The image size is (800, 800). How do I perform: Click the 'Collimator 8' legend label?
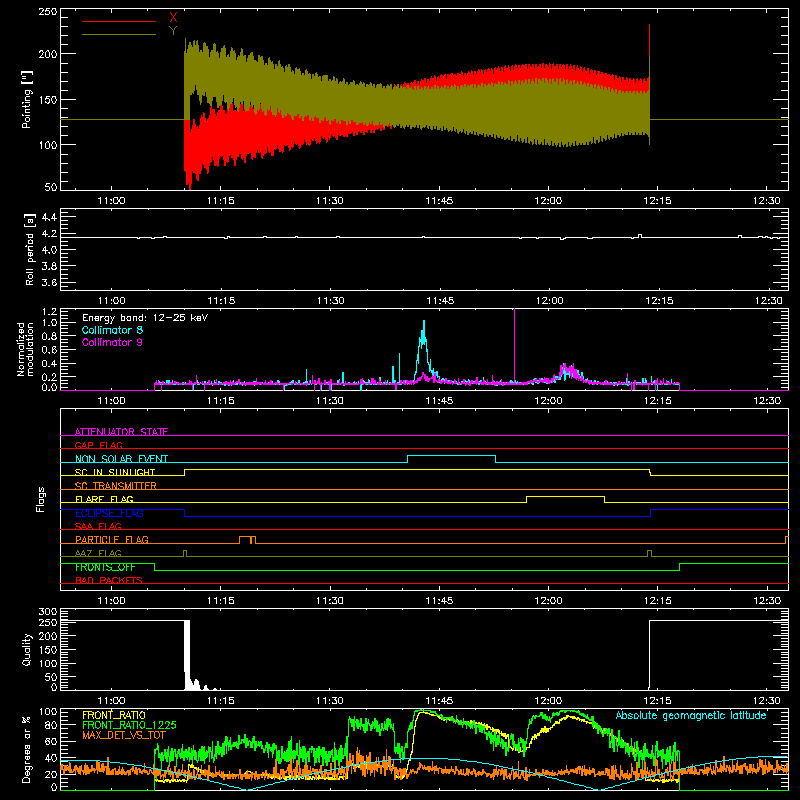112,330
